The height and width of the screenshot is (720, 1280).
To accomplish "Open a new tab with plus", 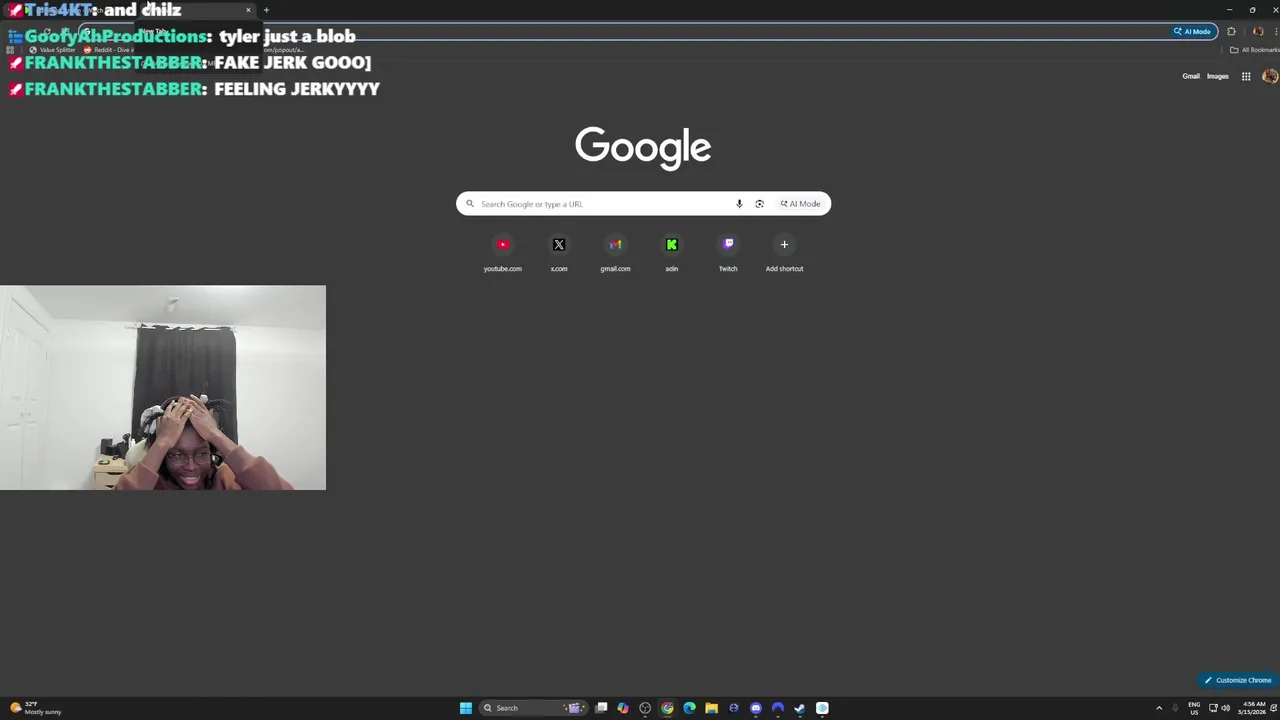I will [266, 10].
